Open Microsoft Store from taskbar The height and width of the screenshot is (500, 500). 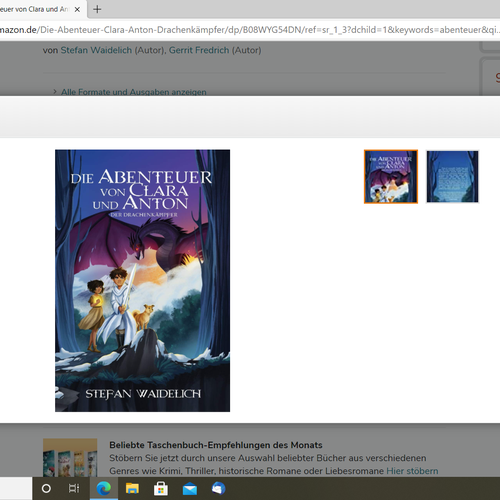[x=161, y=489]
